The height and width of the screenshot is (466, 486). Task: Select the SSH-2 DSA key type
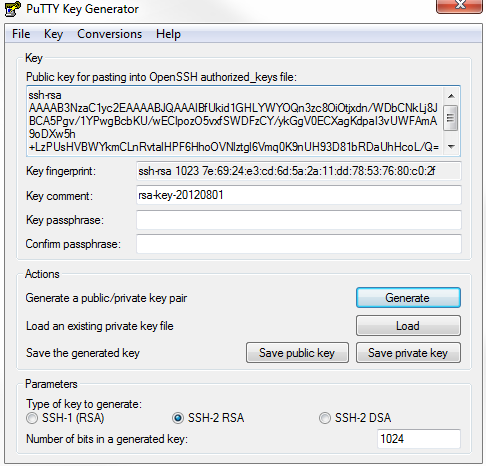tap(325, 418)
